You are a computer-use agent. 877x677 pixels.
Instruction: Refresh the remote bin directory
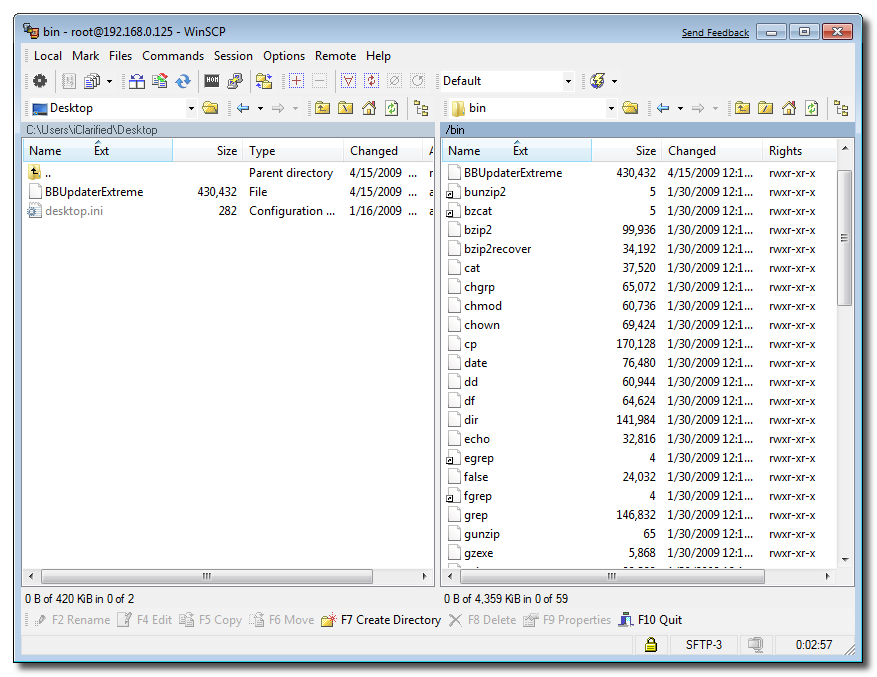pos(812,108)
